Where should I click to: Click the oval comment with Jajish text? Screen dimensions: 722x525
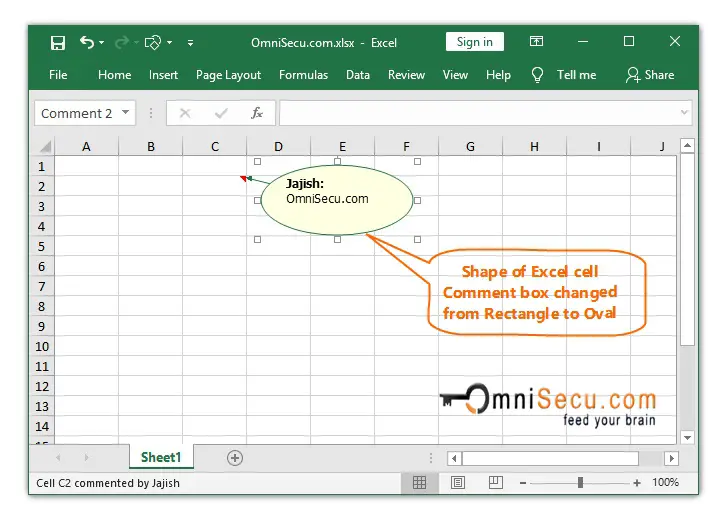point(337,200)
